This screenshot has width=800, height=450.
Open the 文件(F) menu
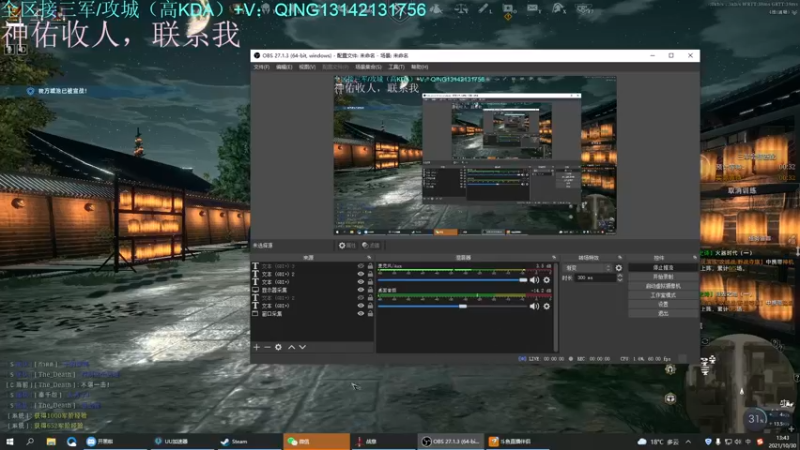[261, 67]
